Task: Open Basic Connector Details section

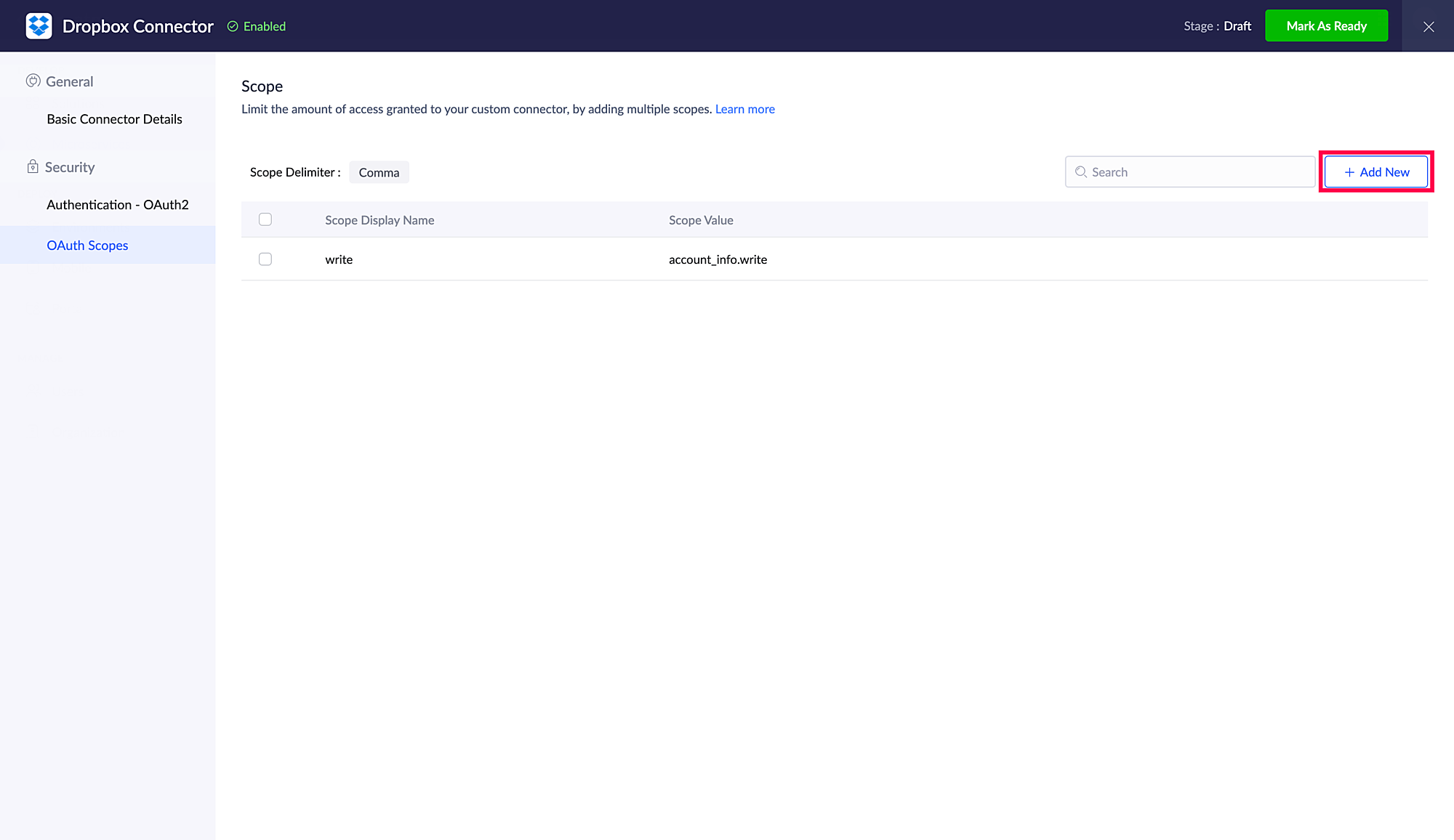Action: (114, 119)
